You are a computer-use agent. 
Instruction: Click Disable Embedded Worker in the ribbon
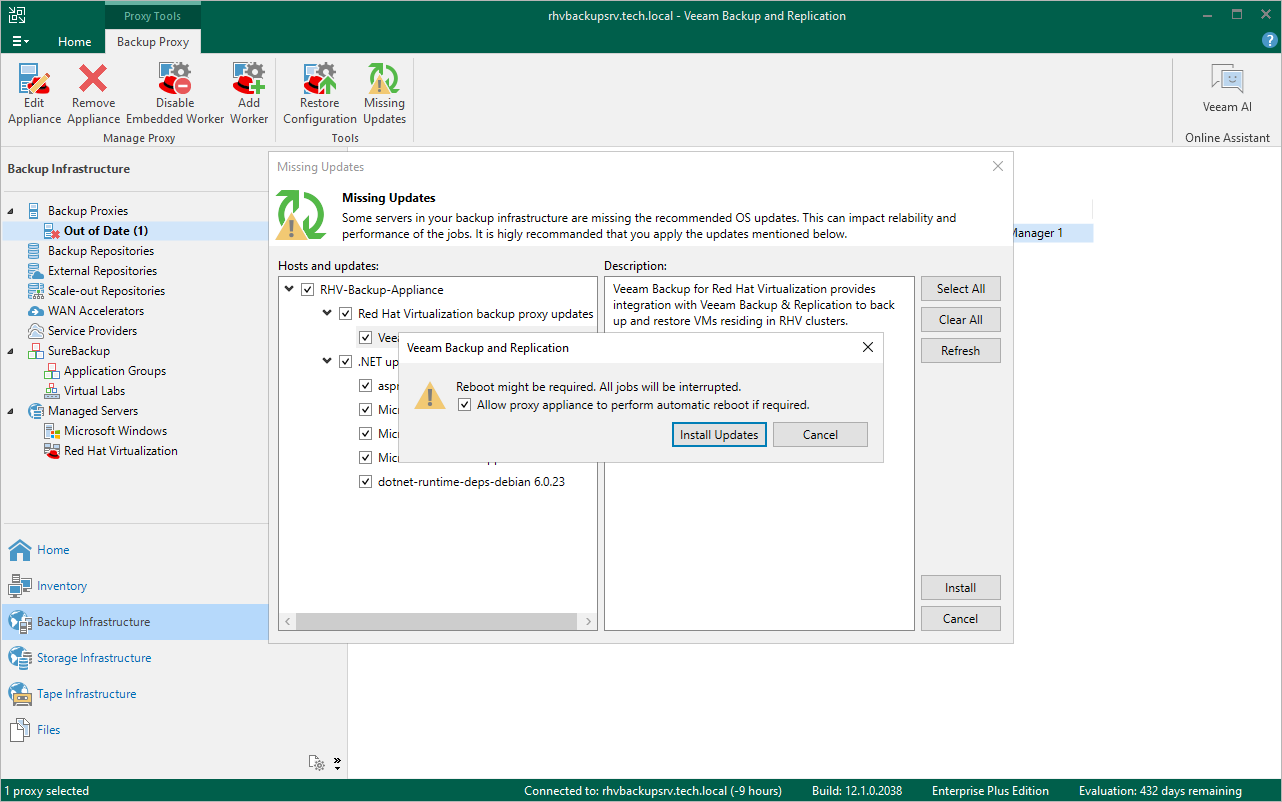[x=175, y=94]
